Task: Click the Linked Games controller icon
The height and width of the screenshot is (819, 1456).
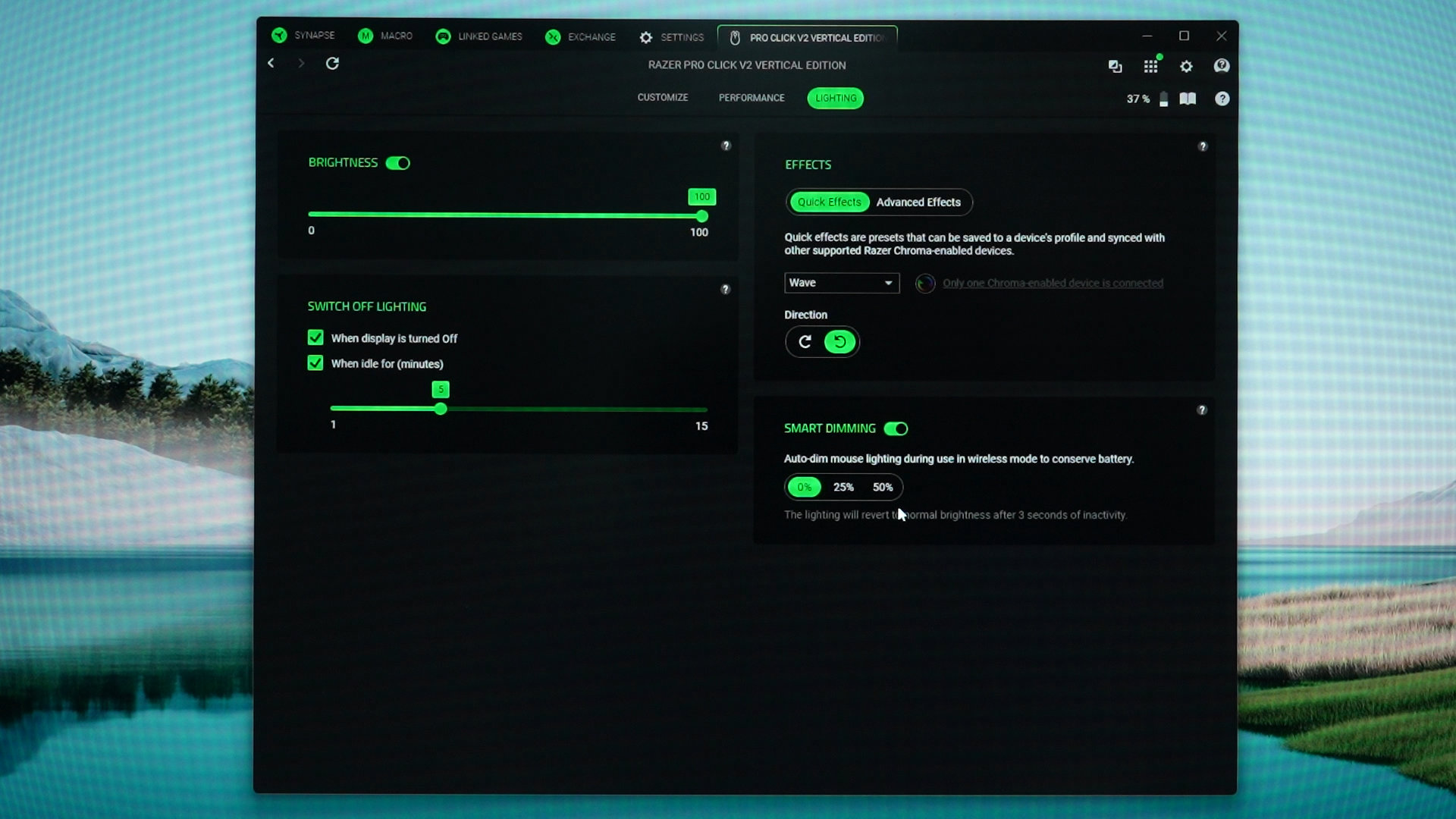Action: pos(443,37)
